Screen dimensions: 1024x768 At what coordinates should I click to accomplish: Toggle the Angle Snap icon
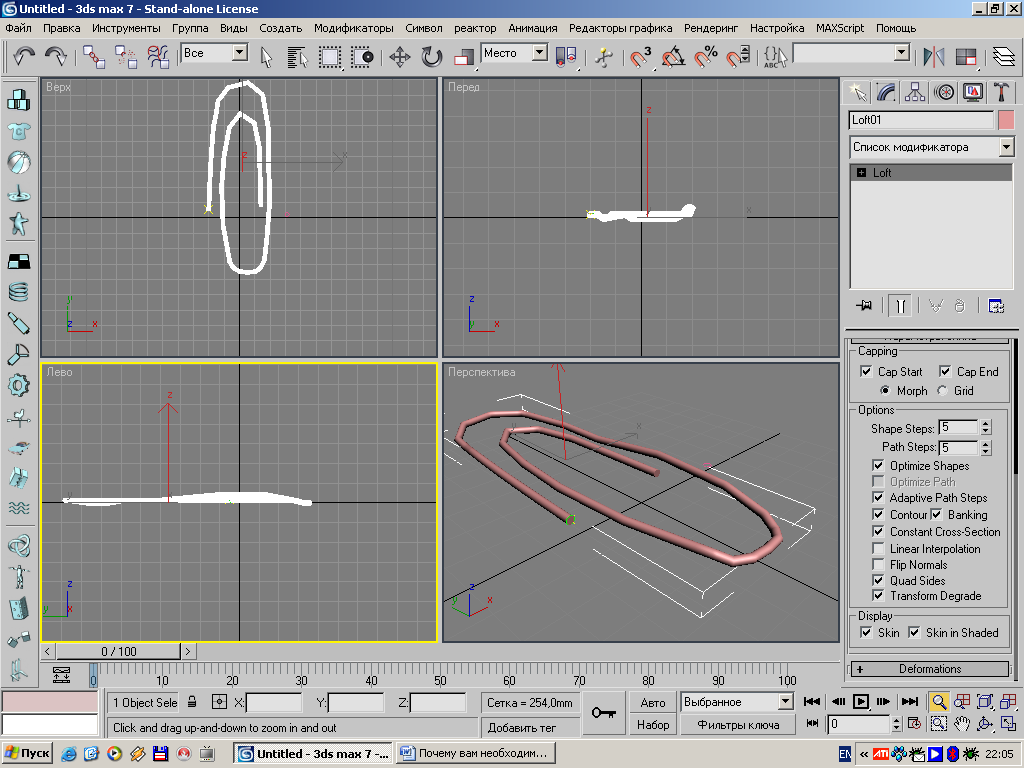673,57
